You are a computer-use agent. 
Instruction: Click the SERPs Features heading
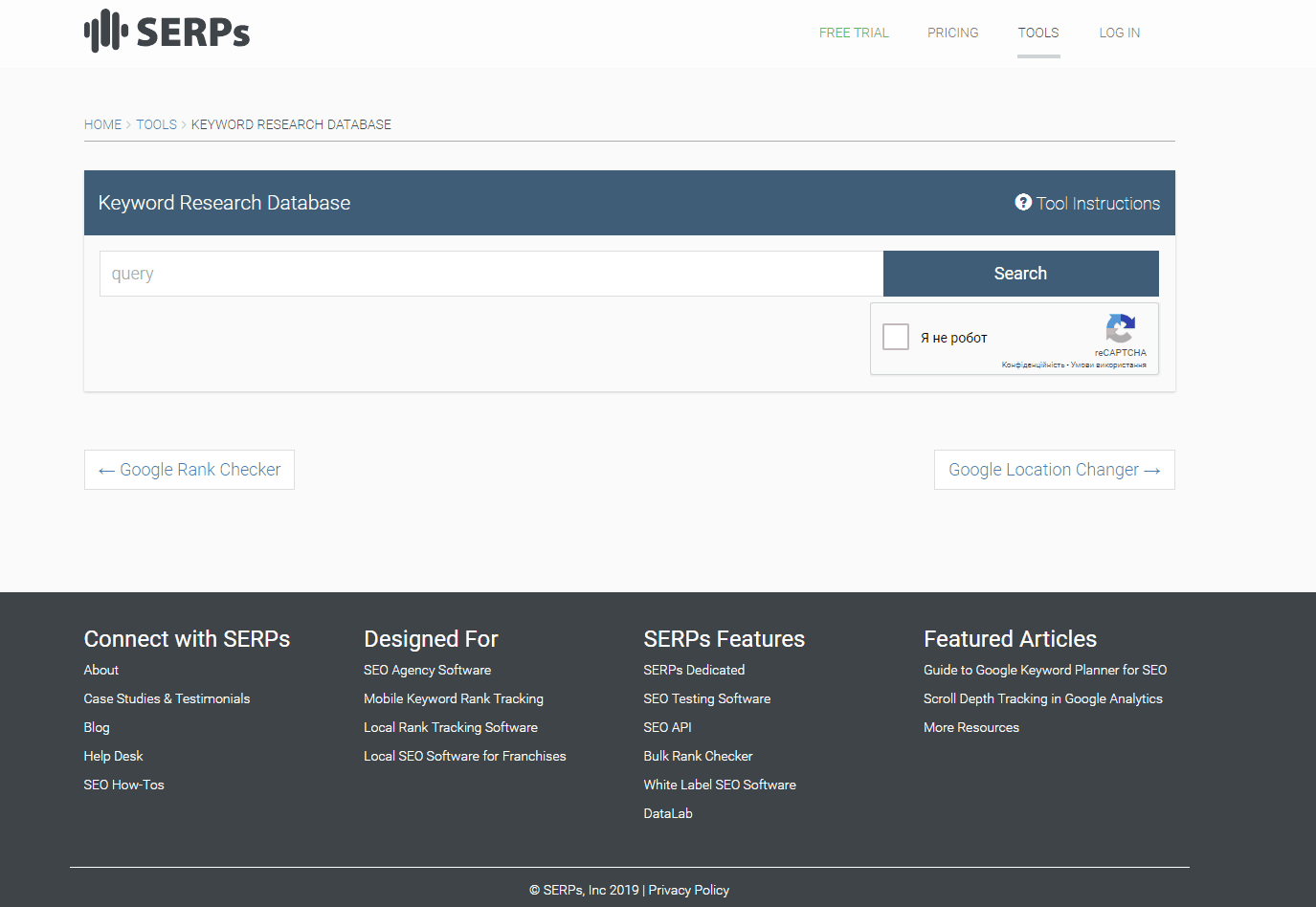click(725, 638)
